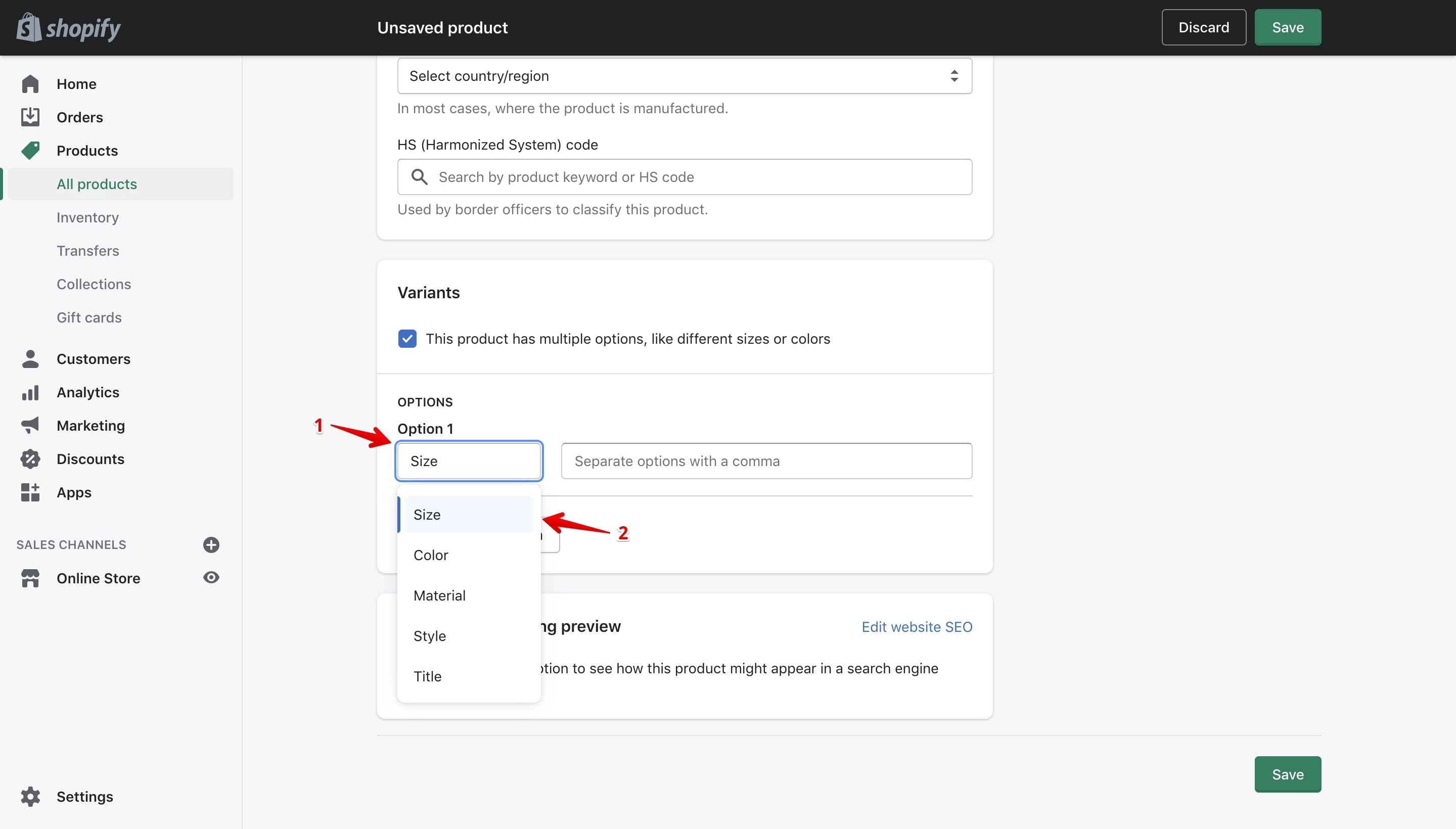View online store via eye icon
1456x829 pixels.
[x=211, y=577]
